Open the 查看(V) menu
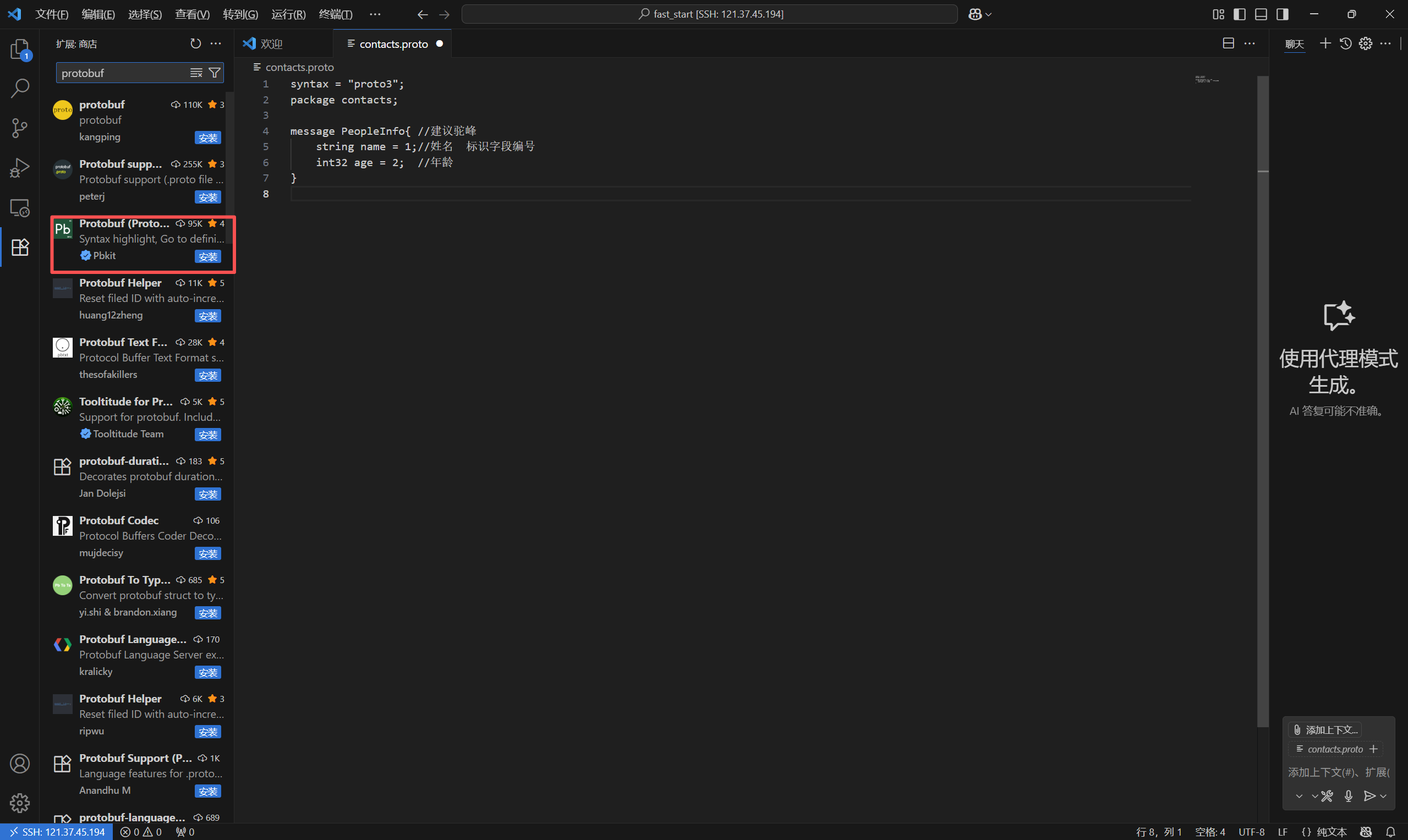 click(192, 14)
